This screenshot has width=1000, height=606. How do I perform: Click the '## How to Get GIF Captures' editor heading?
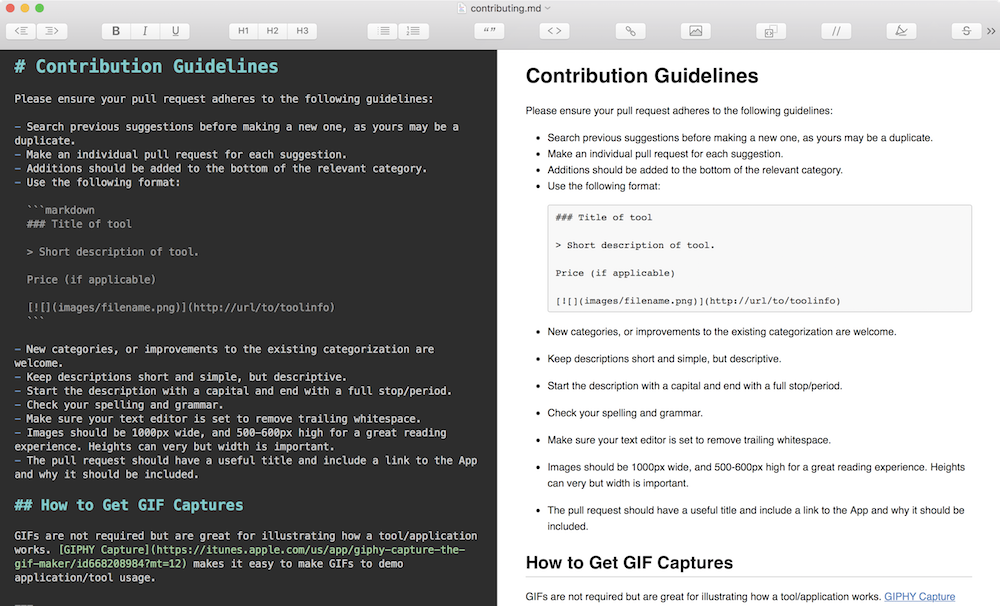pos(129,505)
